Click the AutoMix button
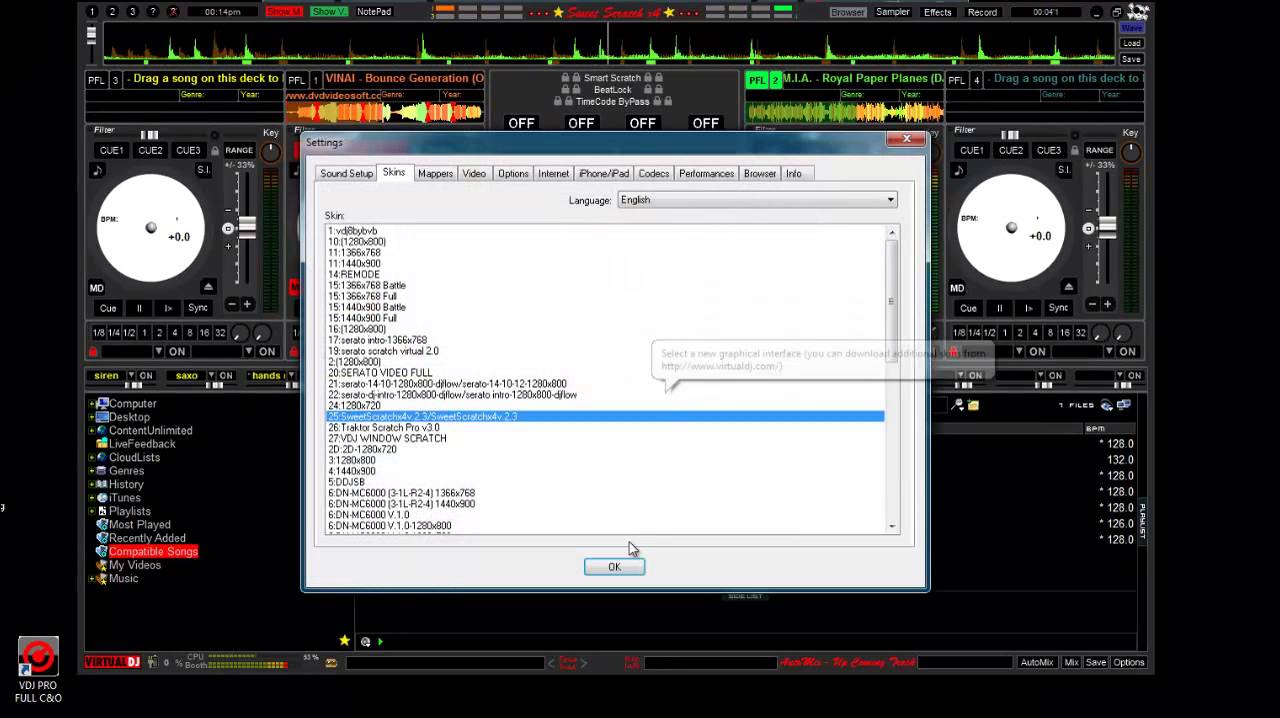This screenshot has width=1280, height=718. point(1037,662)
